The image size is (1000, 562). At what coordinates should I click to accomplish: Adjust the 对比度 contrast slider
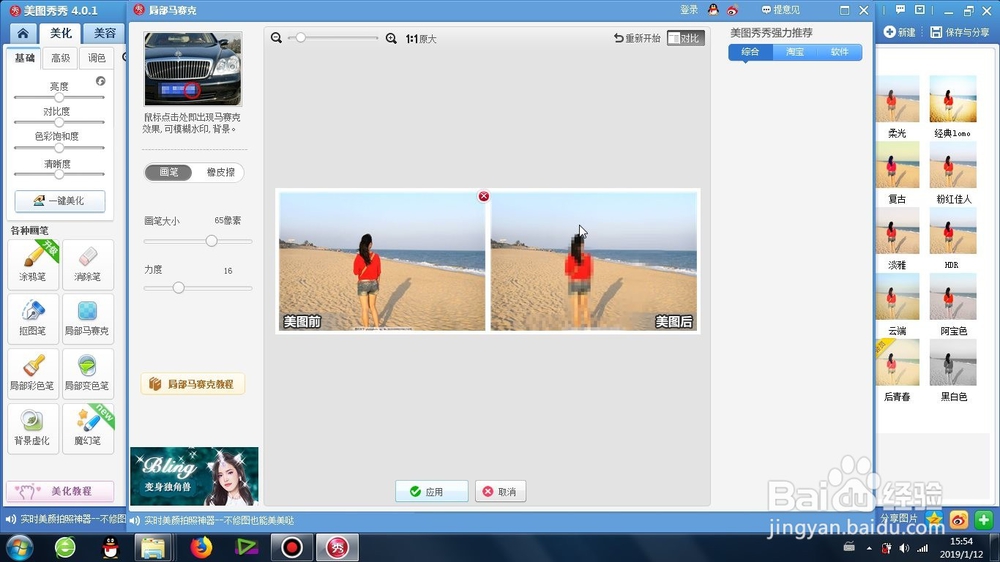pos(59,122)
